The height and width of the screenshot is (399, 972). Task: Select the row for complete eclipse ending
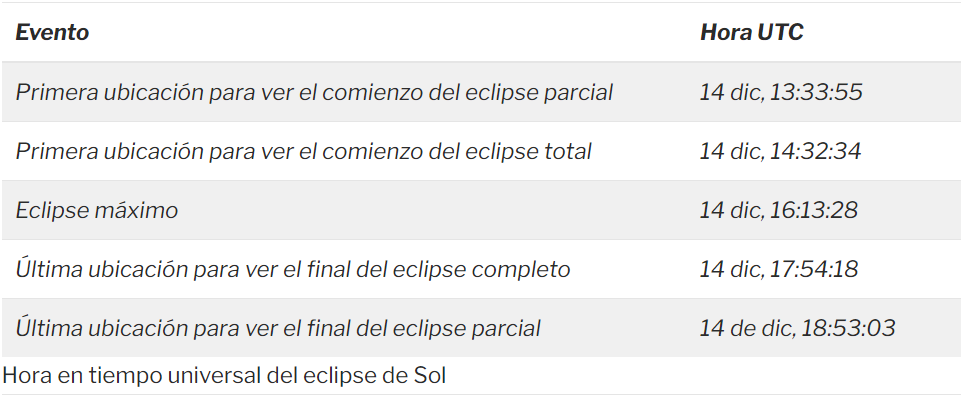coord(481,269)
